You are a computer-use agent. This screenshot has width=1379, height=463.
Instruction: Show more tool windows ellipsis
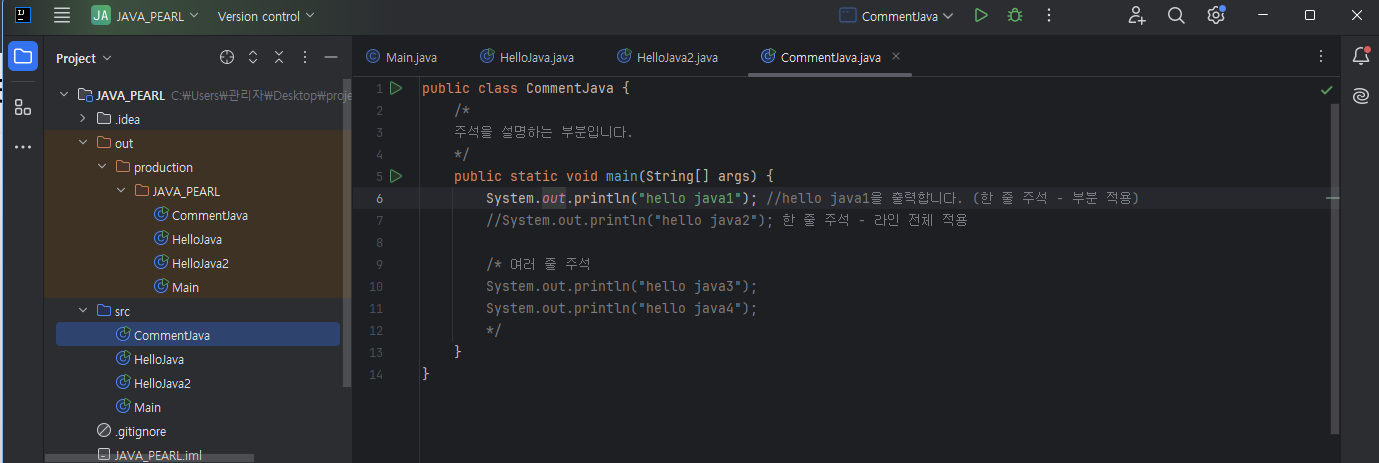pyautogui.click(x=23, y=147)
